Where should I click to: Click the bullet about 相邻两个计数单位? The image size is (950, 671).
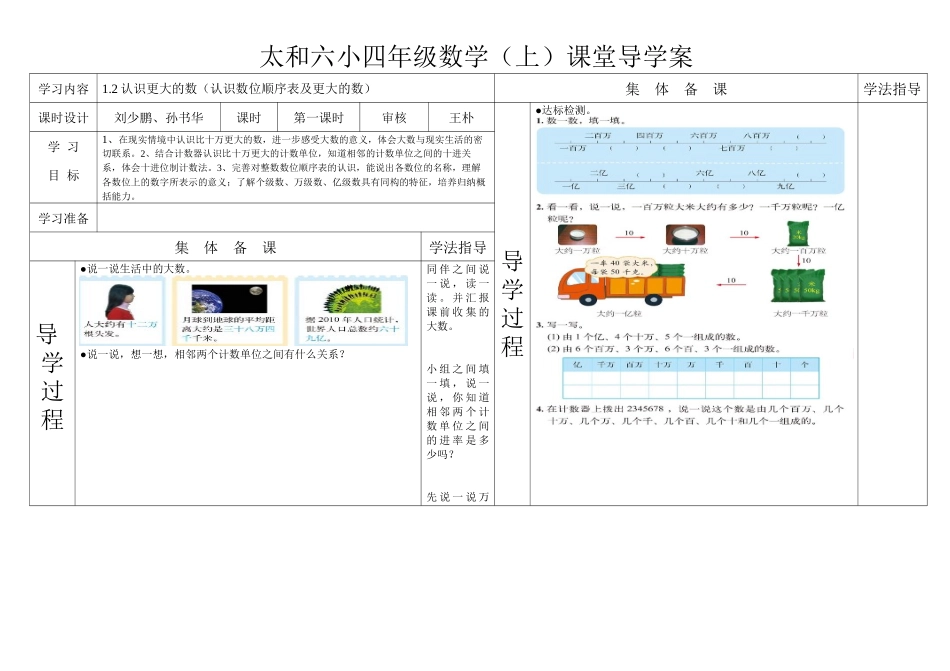tap(213, 354)
